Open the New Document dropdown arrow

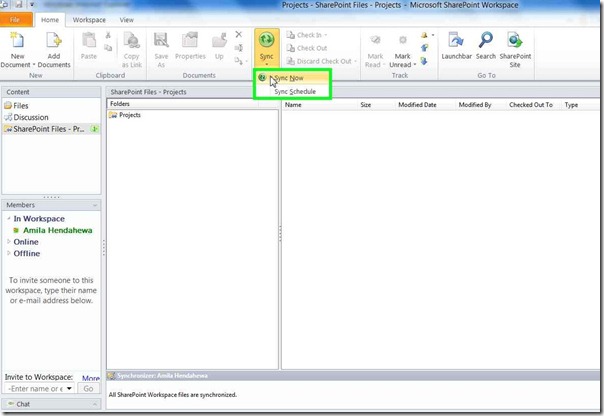pyautogui.click(x=34, y=65)
